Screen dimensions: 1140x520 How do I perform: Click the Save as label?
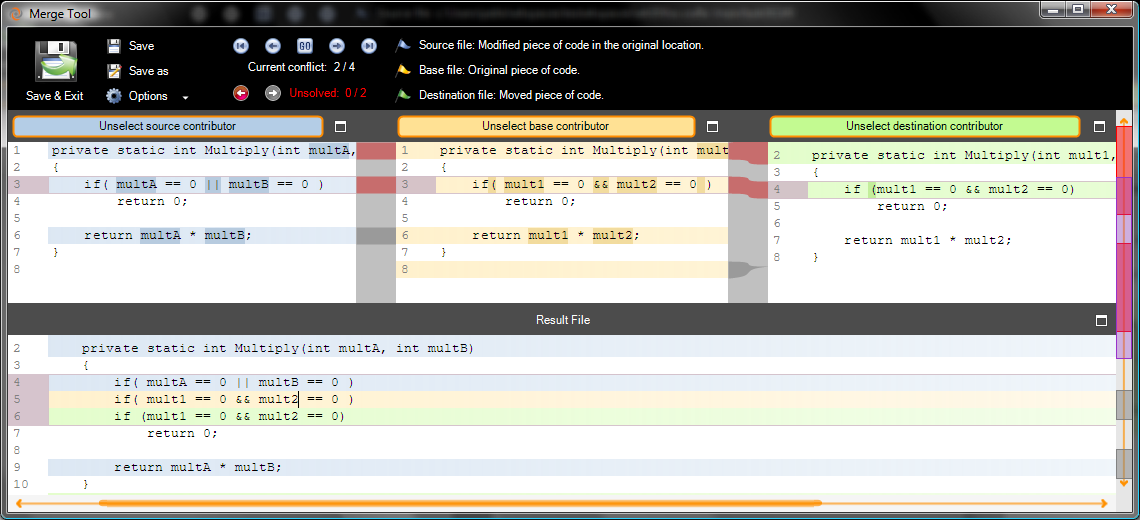(148, 71)
